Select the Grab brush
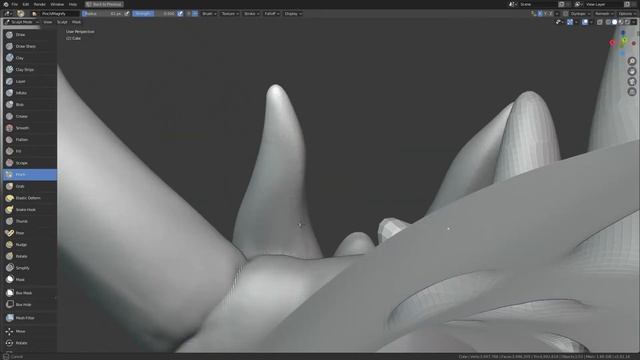This screenshot has width=640, height=360. [29, 186]
